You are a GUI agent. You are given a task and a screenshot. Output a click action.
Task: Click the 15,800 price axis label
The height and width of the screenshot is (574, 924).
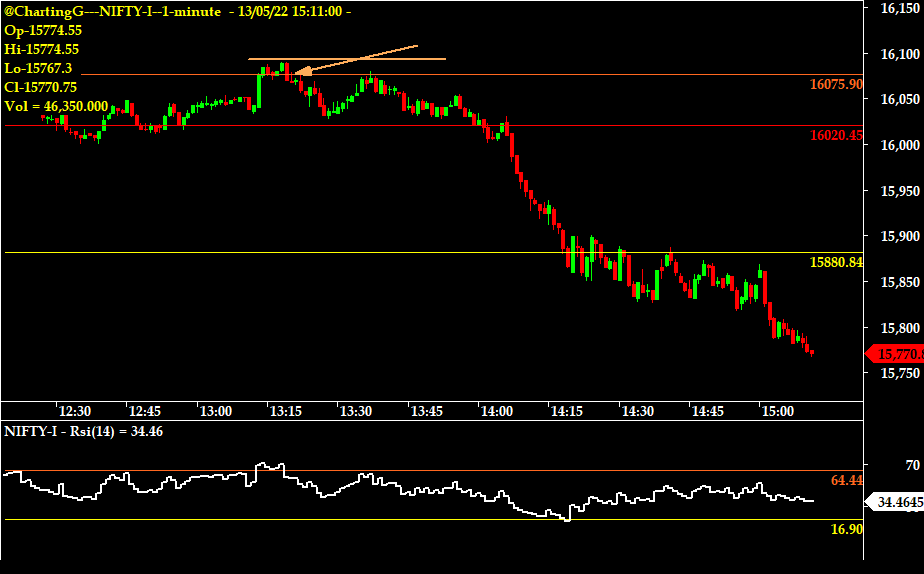coord(900,328)
